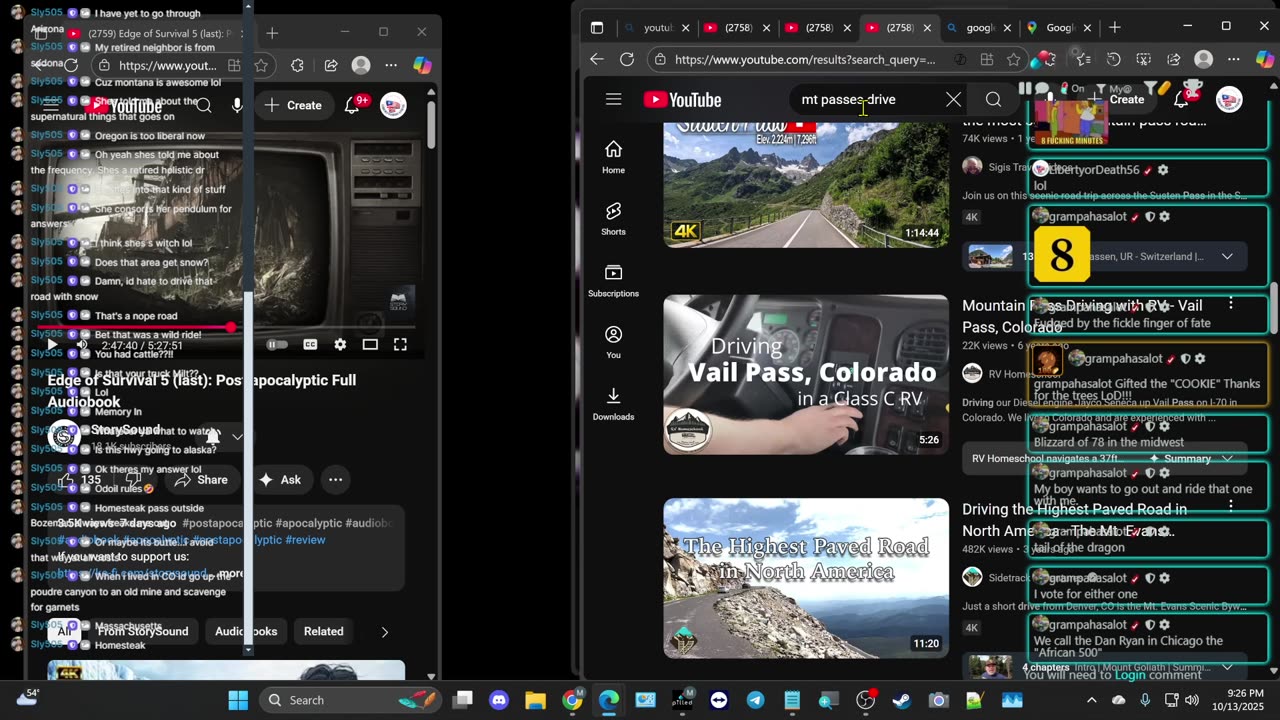Share the page from the left browser toolbar
Image resolution: width=1280 pixels, height=720 pixels.
click(331, 66)
